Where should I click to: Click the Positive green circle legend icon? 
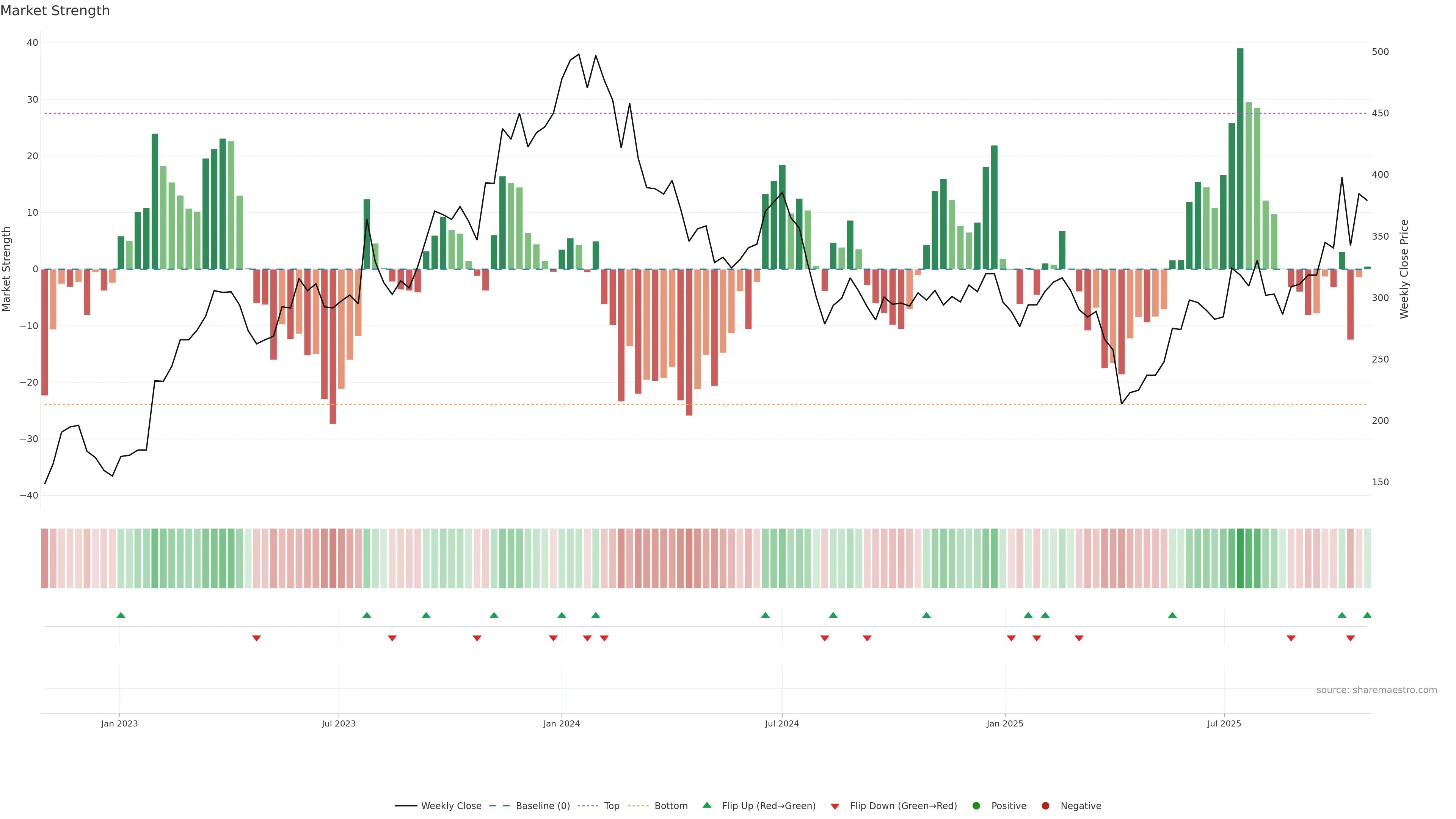click(976, 806)
